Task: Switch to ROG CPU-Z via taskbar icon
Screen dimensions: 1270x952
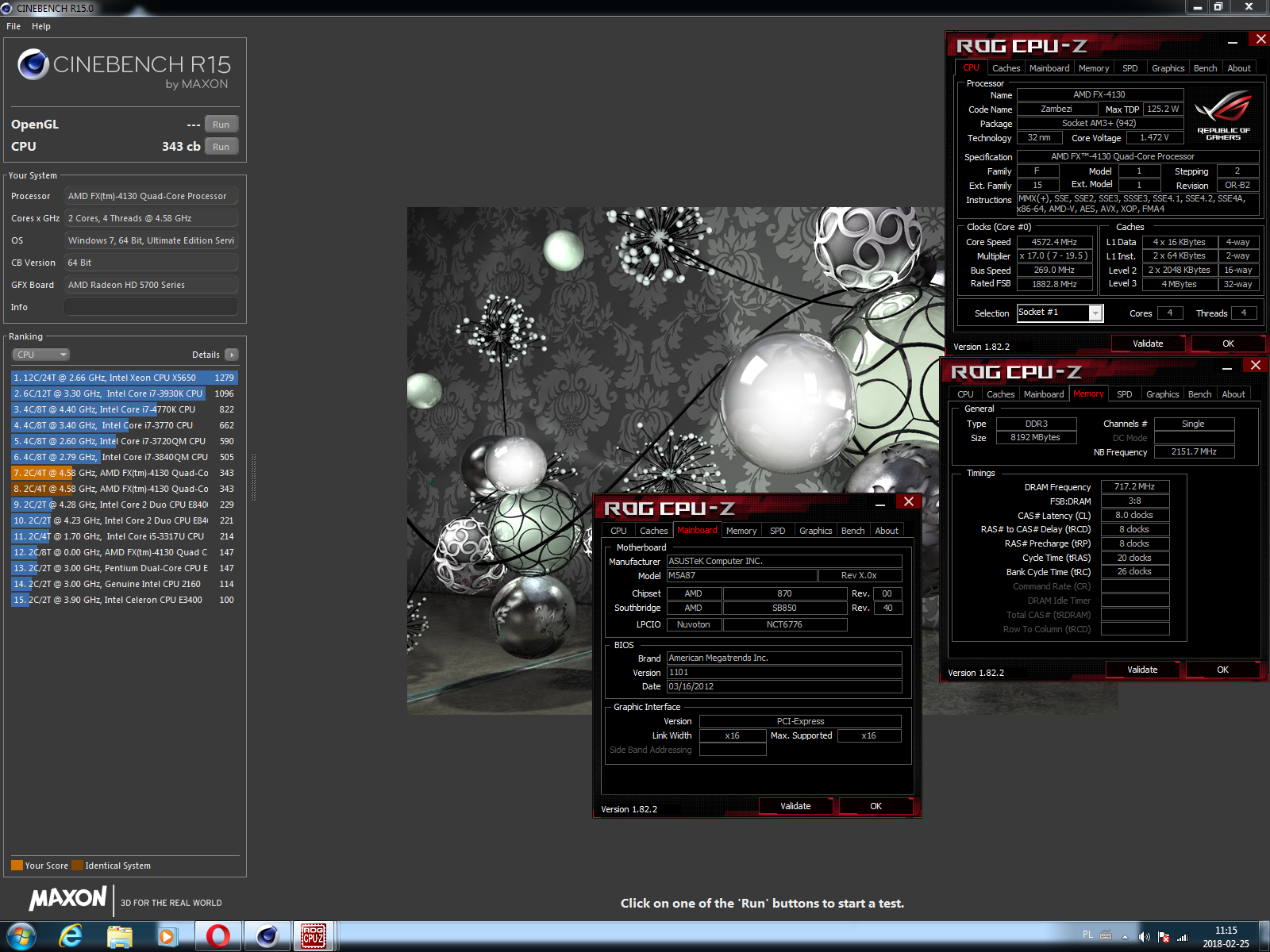Action: coord(314,936)
